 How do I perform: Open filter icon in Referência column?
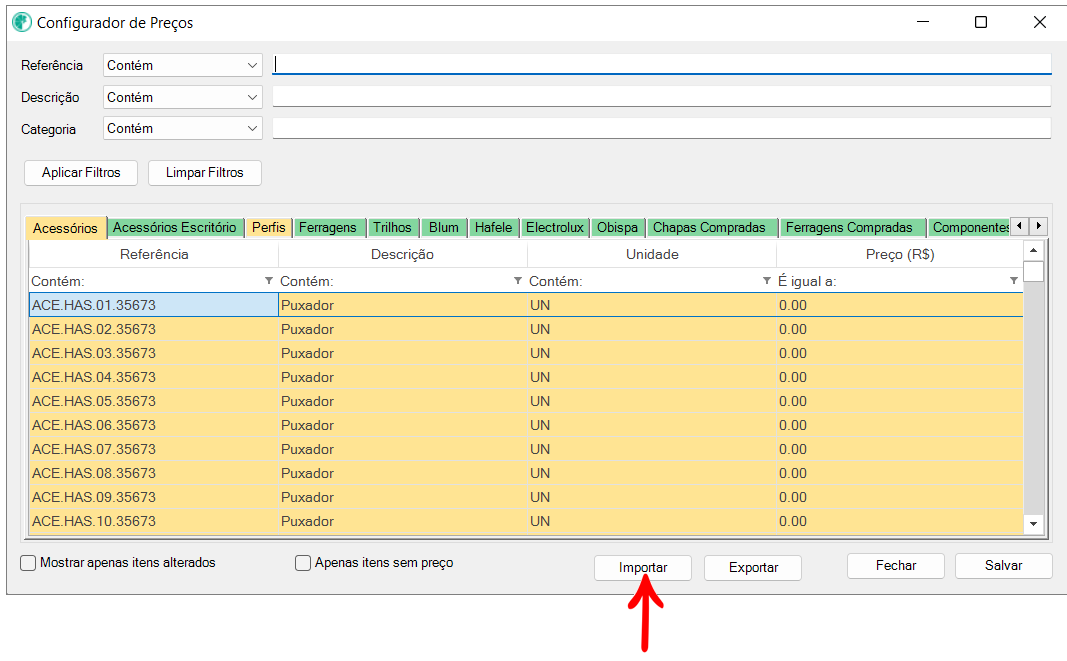[269, 280]
